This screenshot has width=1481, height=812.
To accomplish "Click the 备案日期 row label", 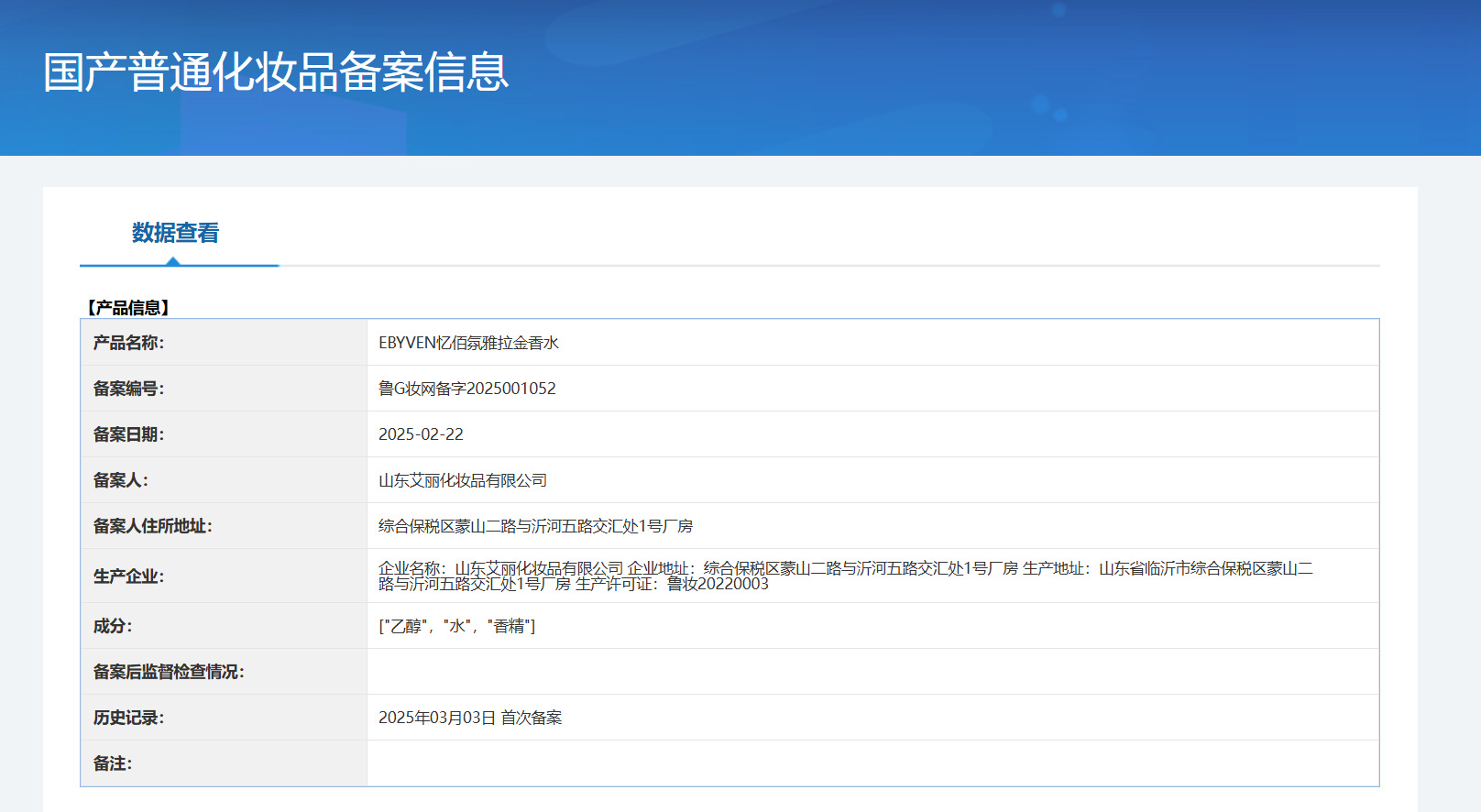I will [128, 434].
